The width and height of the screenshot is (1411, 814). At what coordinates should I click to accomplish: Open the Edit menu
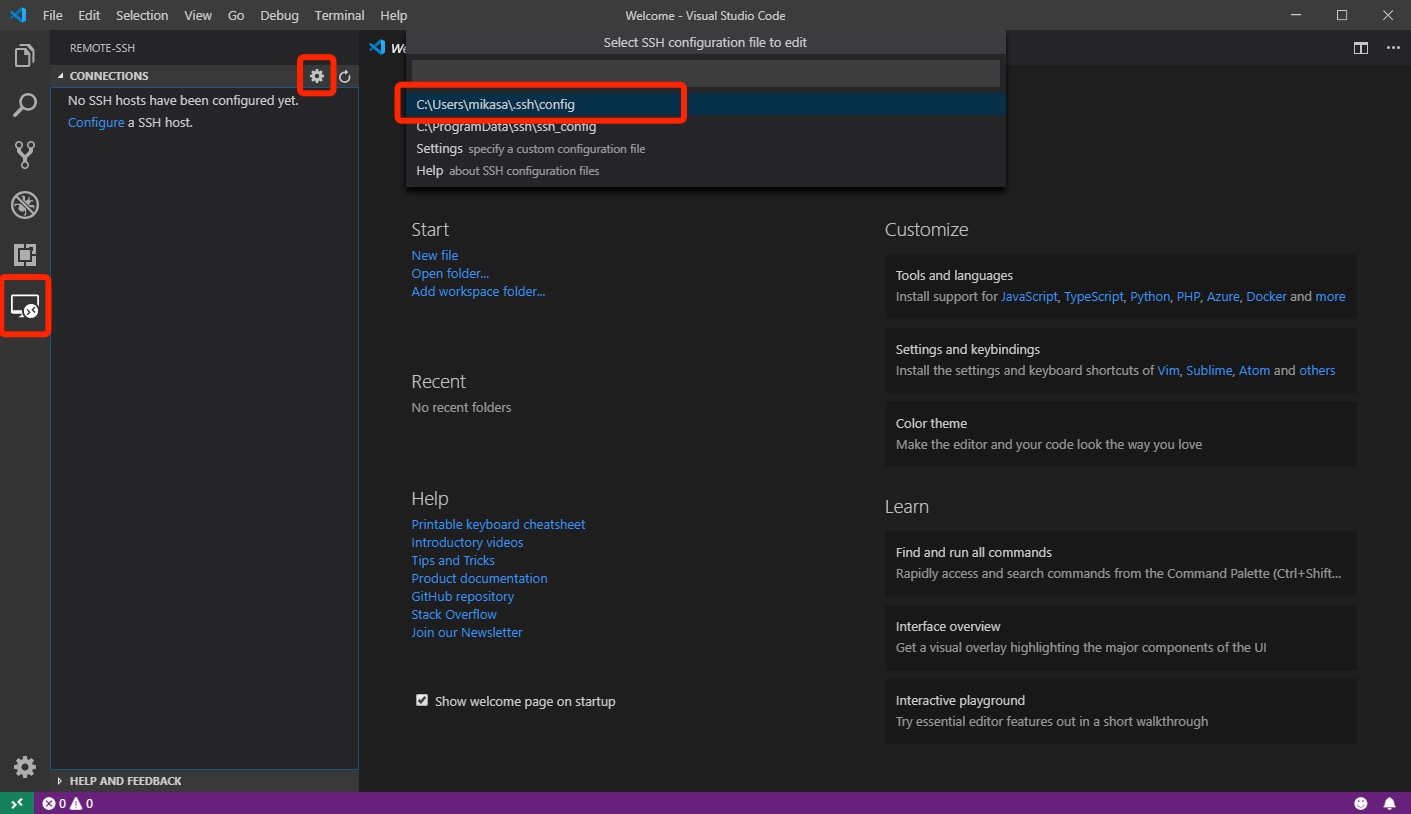point(89,15)
